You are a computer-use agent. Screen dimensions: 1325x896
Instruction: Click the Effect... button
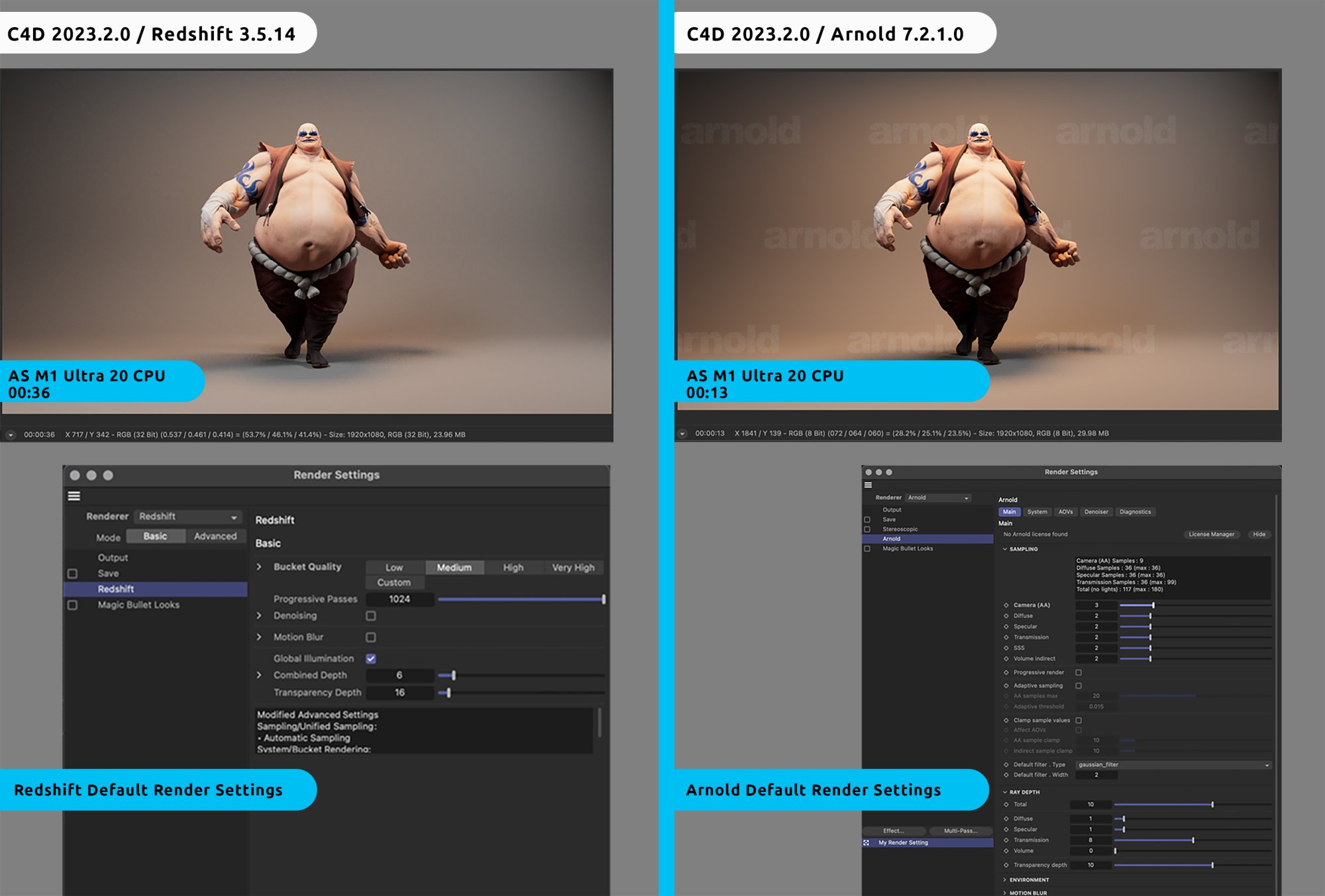tap(894, 831)
